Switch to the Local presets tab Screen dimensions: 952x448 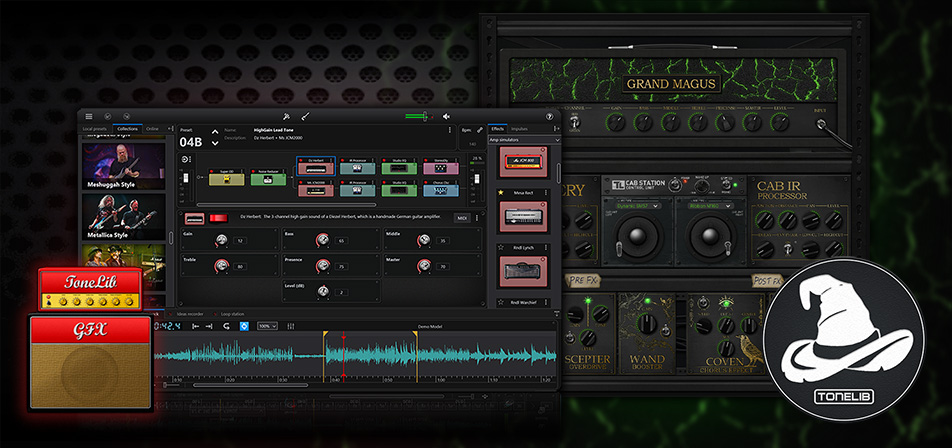96,129
